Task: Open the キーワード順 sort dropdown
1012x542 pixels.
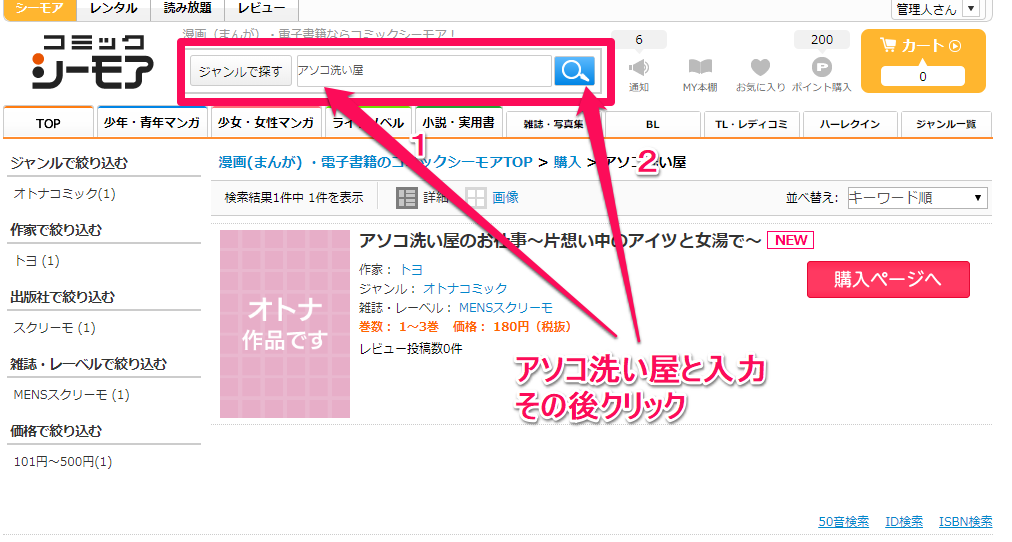Action: tap(917, 197)
